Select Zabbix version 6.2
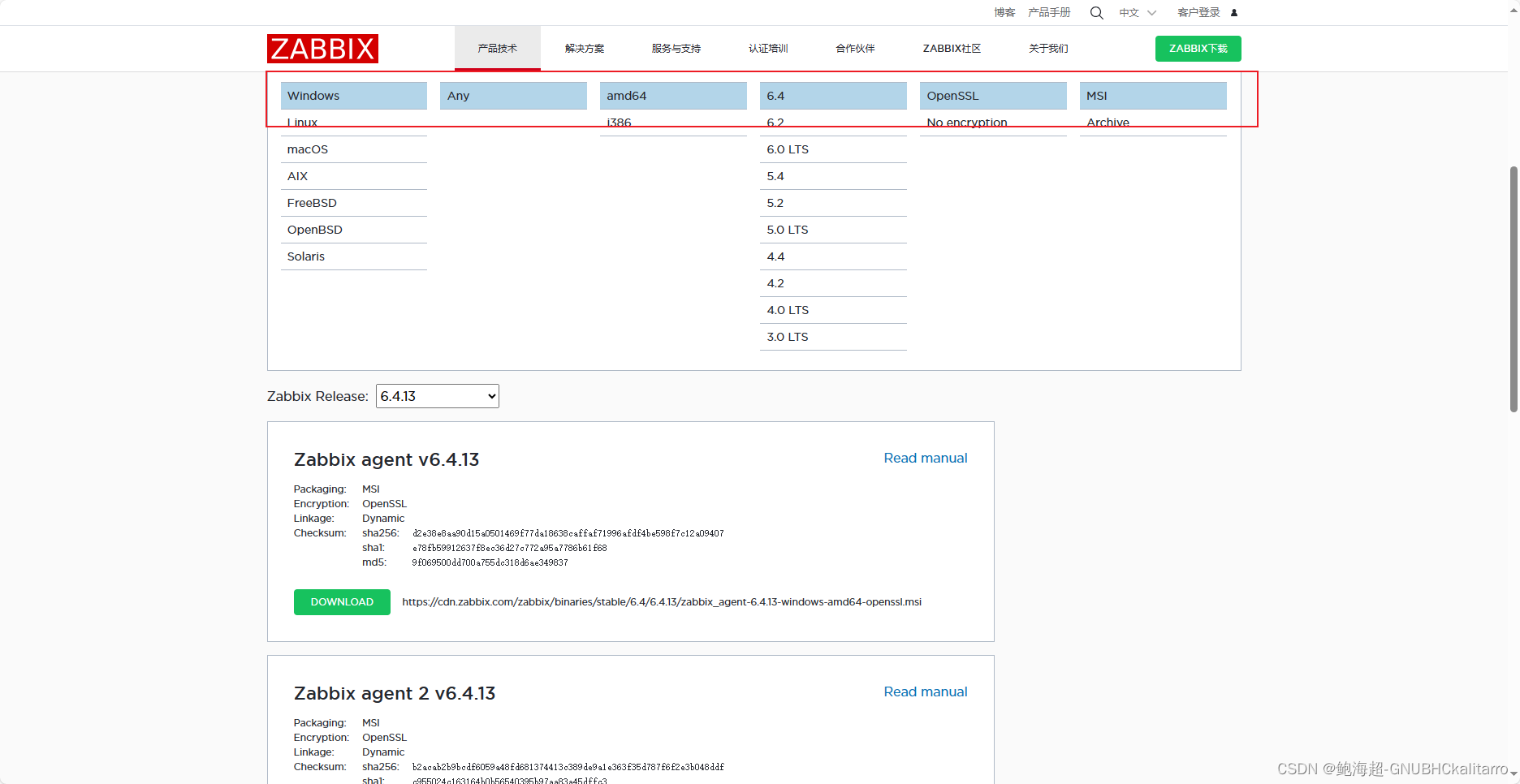Image resolution: width=1520 pixels, height=784 pixels. [x=834, y=123]
